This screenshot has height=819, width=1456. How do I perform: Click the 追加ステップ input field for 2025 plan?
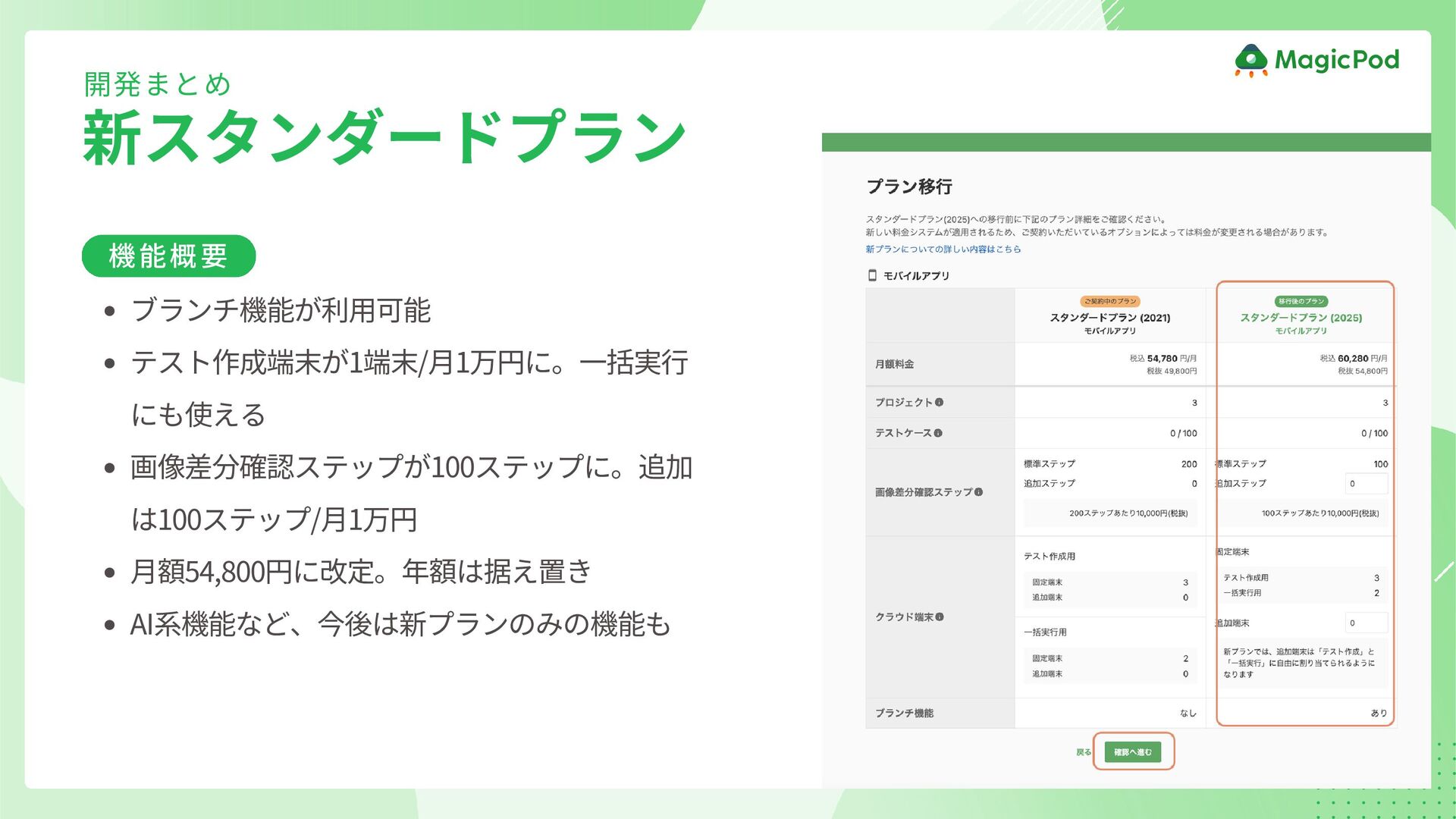click(x=1366, y=484)
